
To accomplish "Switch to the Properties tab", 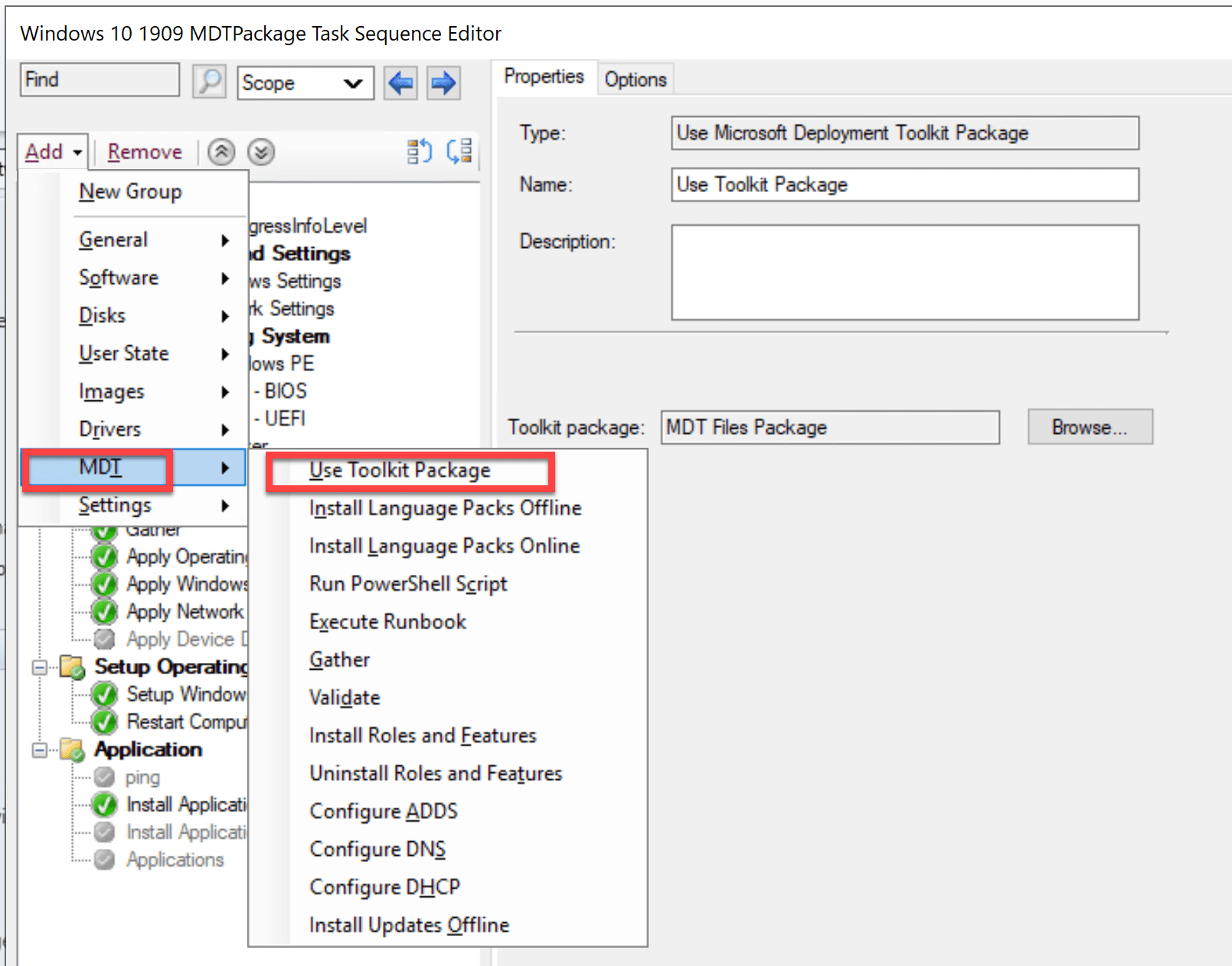I will tap(544, 77).
